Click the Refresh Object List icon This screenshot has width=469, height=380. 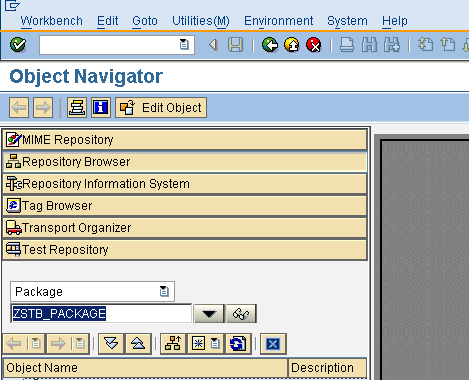238,344
